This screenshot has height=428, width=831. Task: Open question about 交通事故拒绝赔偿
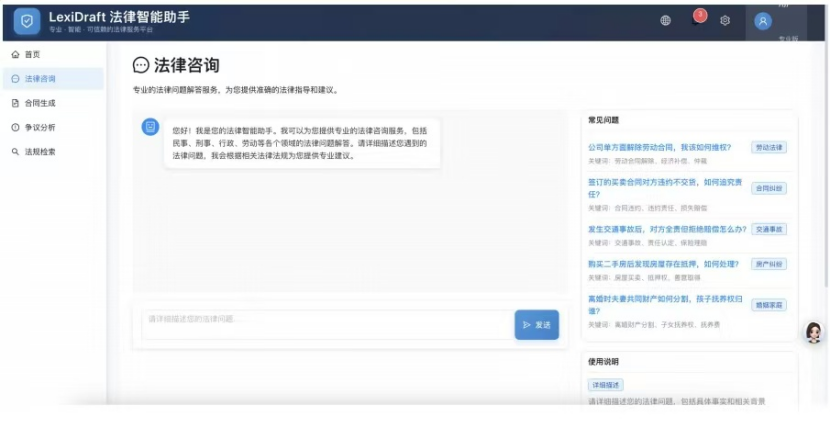coord(666,229)
